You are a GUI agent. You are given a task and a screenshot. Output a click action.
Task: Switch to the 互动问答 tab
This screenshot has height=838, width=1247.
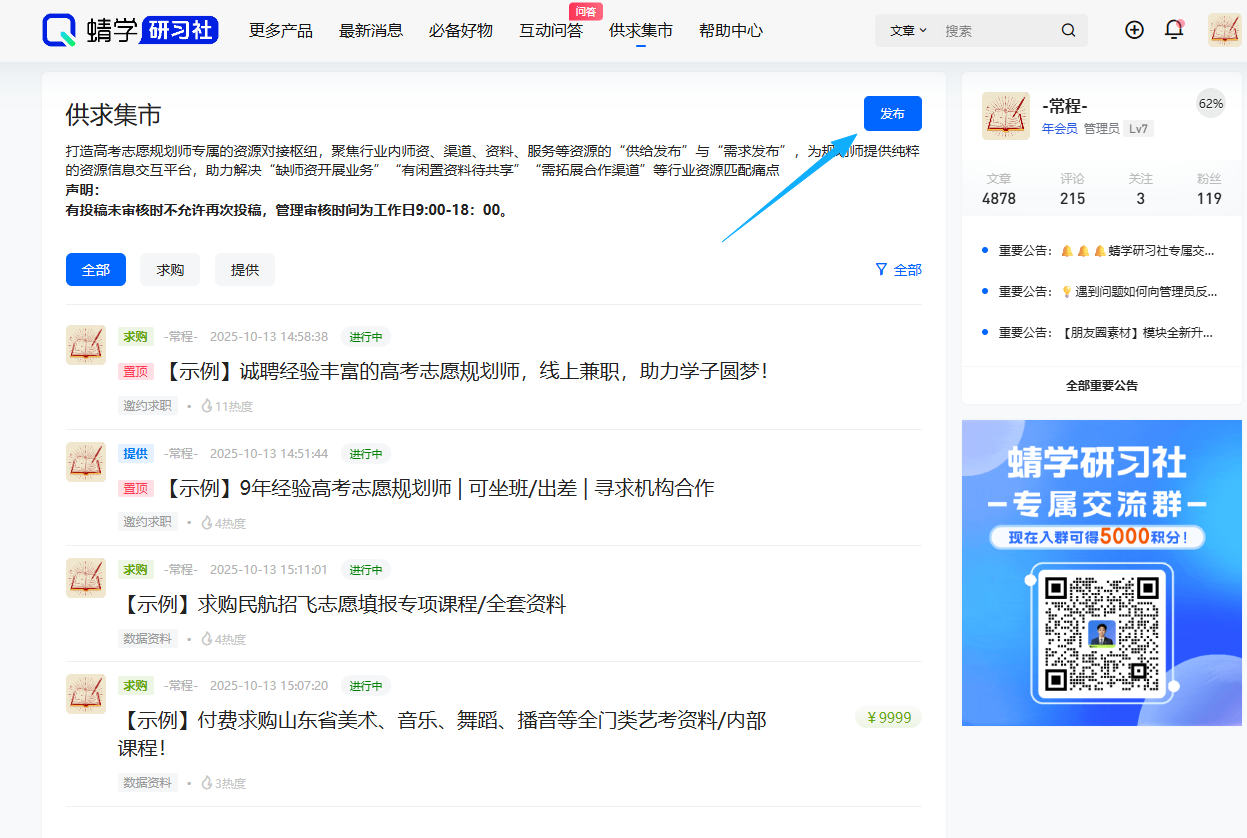tap(551, 30)
